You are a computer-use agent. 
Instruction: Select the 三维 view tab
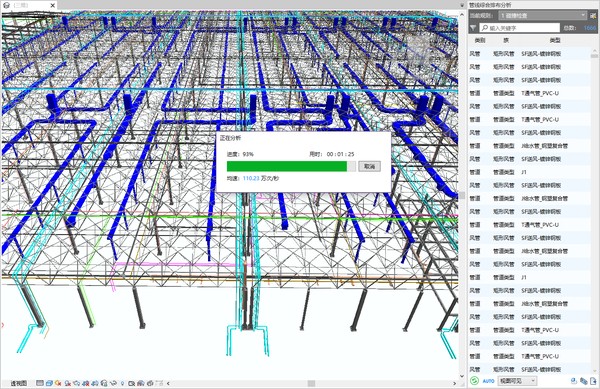pyautogui.click(x=21, y=5)
